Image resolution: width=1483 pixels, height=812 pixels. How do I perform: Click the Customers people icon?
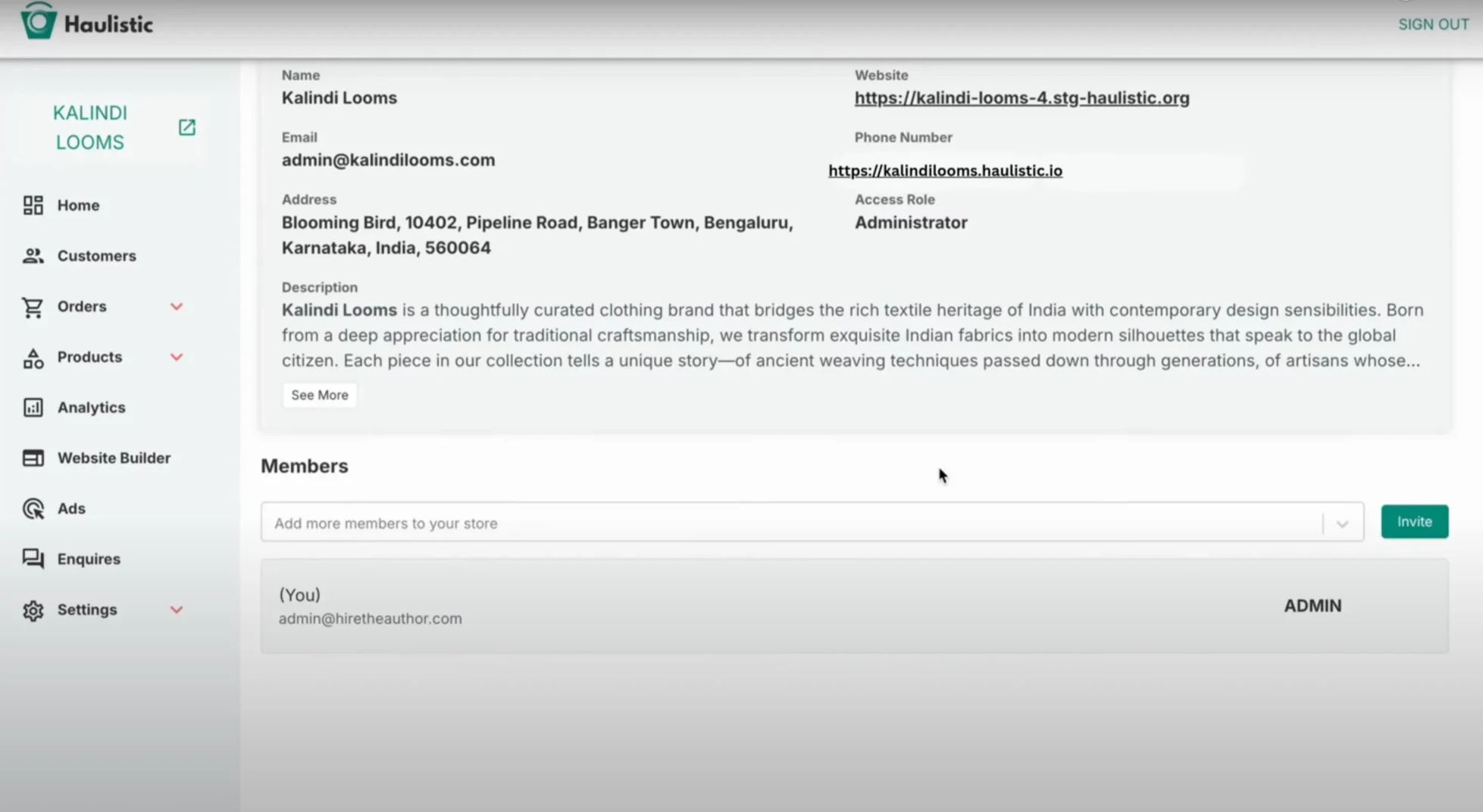click(x=33, y=256)
